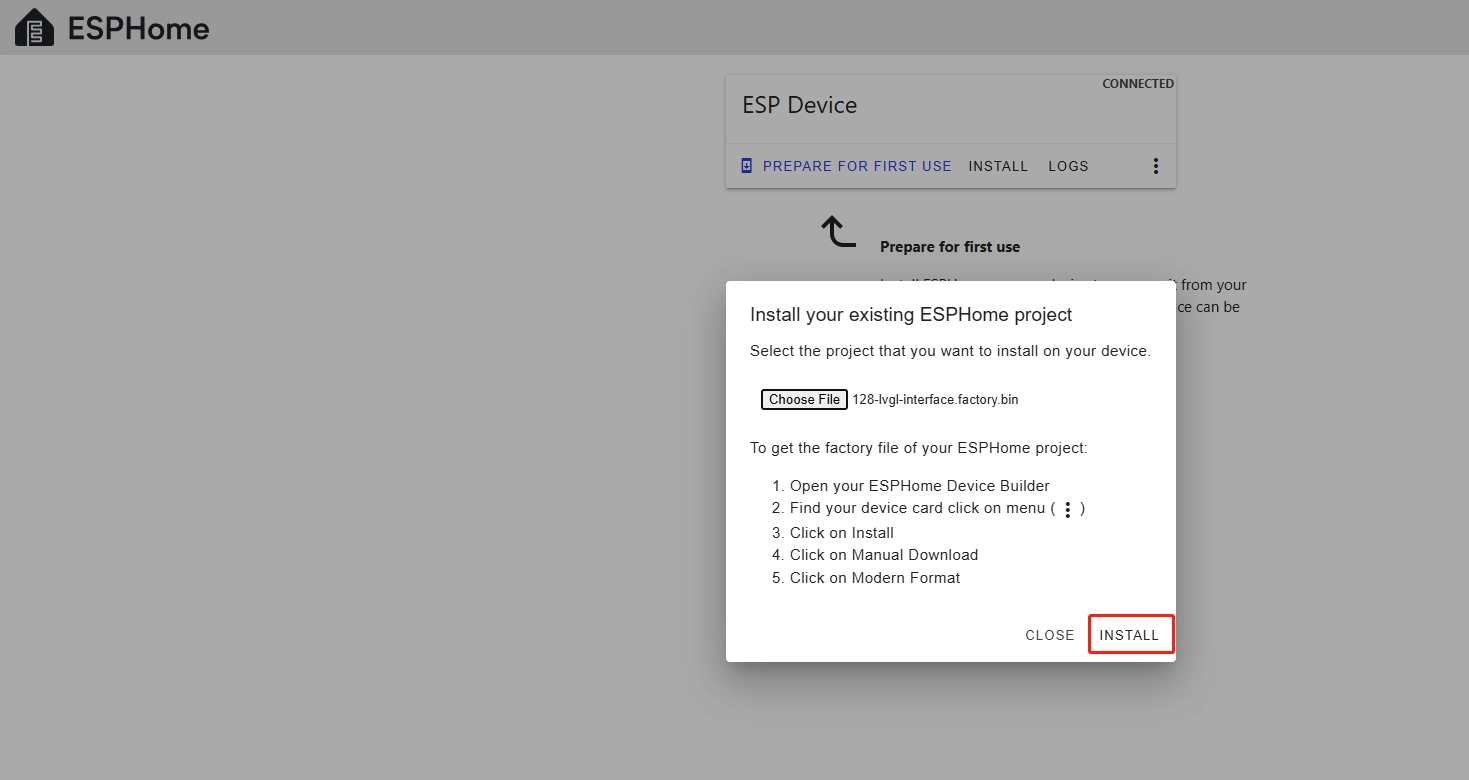This screenshot has height=780, width=1469.
Task: Click the Click on Manual Download step
Action: click(x=884, y=555)
